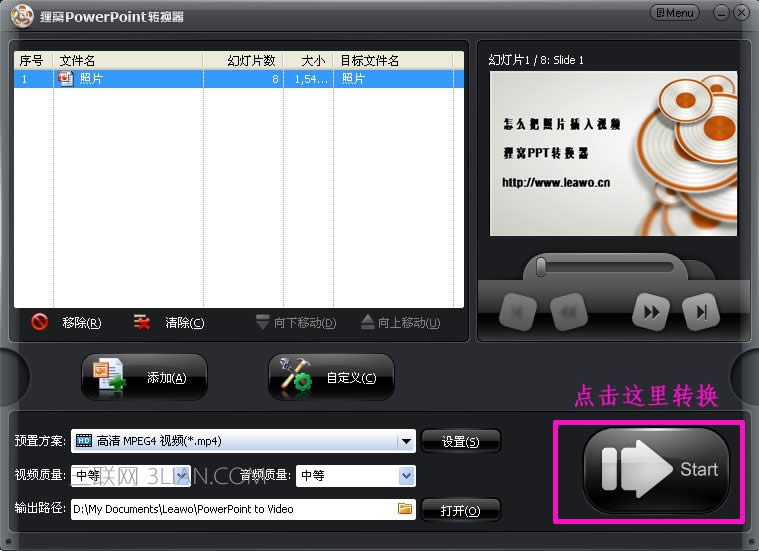Jump to the first slide in preview
759x551 pixels.
pos(517,312)
